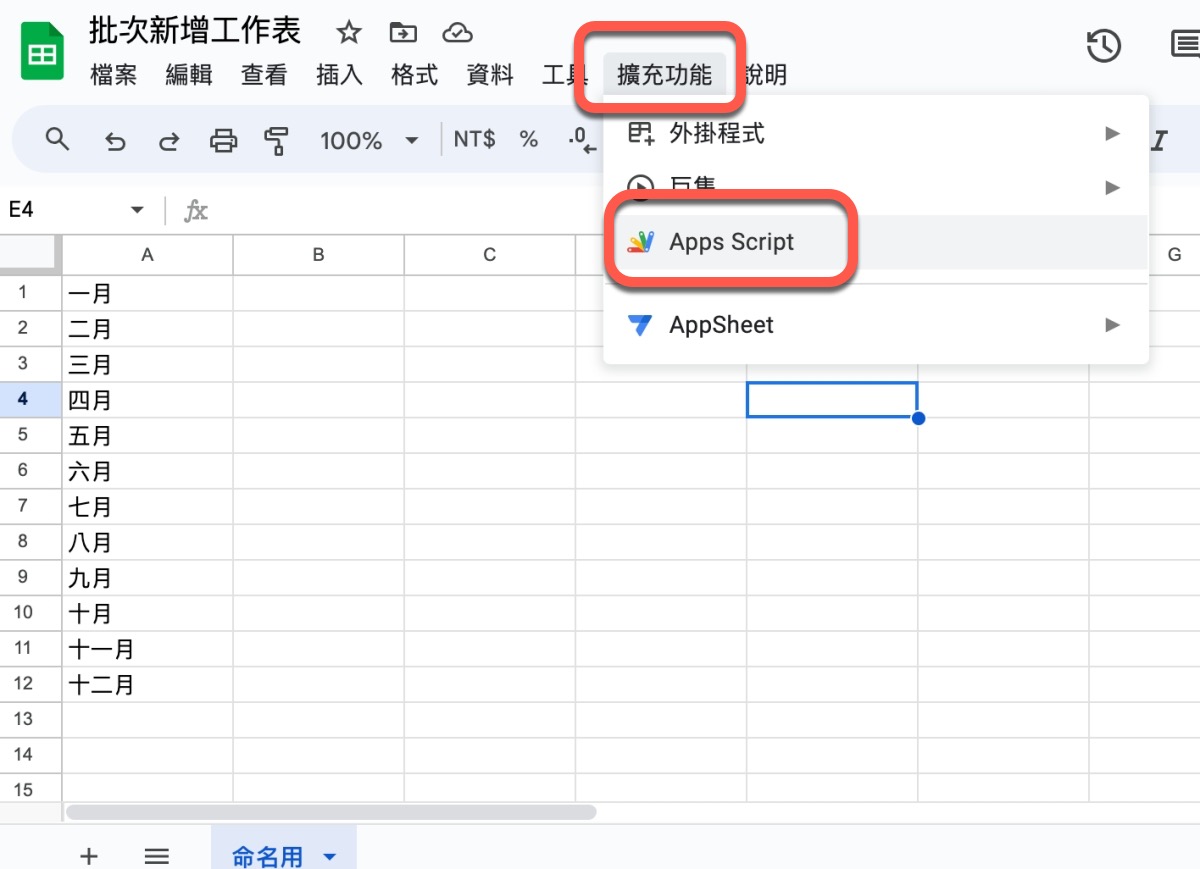Open the 查看 menu
The height and width of the screenshot is (869, 1200).
264,75
